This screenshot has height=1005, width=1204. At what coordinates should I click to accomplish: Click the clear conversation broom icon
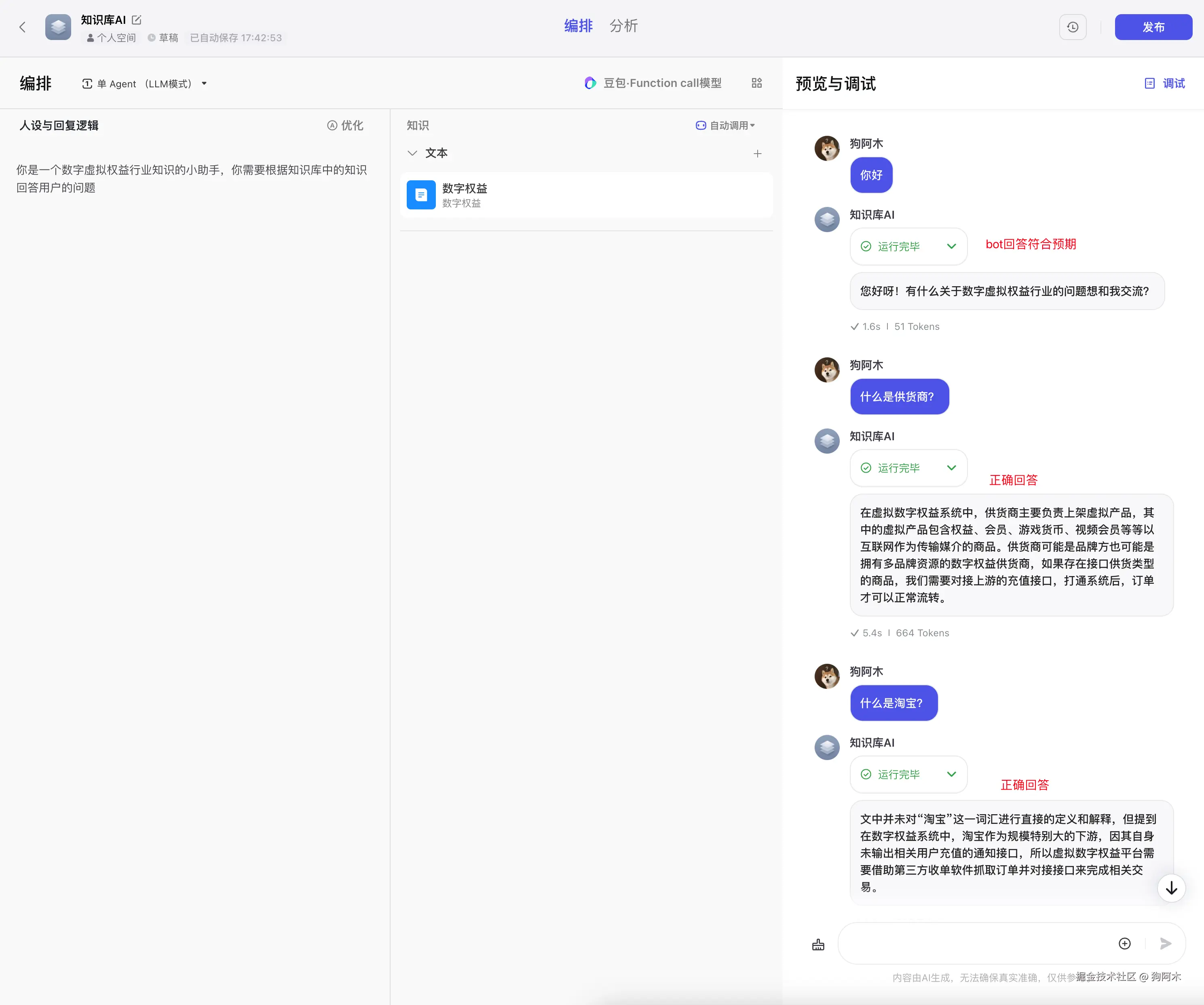click(x=817, y=944)
